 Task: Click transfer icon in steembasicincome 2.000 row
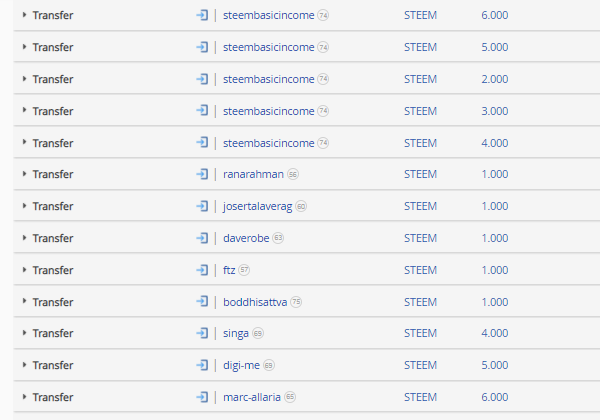202,79
